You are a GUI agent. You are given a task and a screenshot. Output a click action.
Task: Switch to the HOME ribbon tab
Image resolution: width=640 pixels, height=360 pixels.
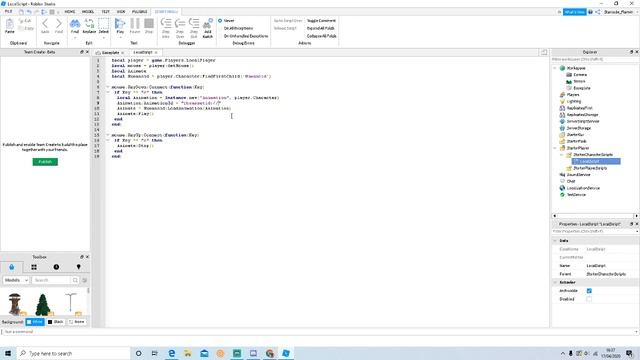(x=70, y=12)
